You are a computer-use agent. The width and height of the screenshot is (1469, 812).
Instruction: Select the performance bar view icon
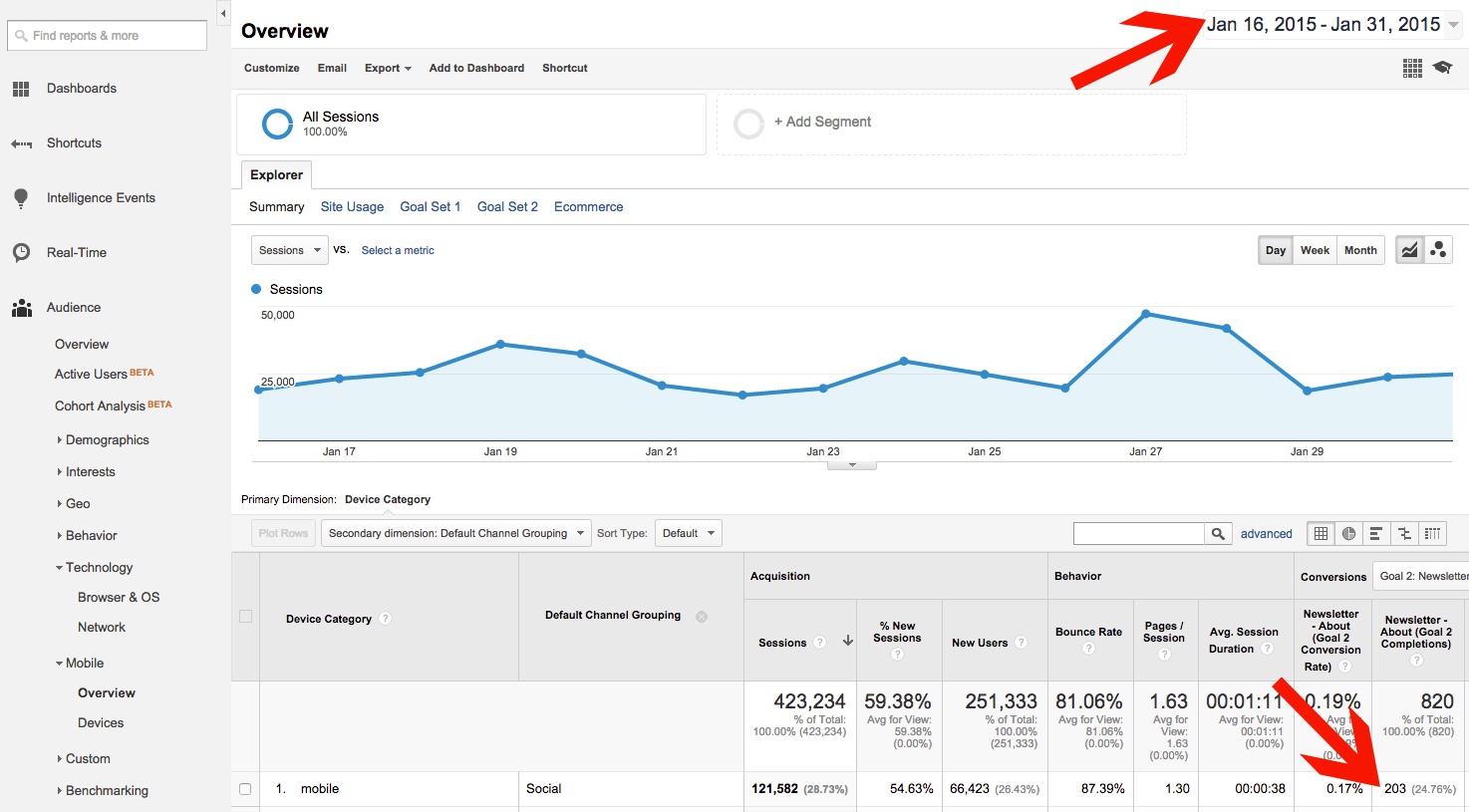click(1376, 534)
